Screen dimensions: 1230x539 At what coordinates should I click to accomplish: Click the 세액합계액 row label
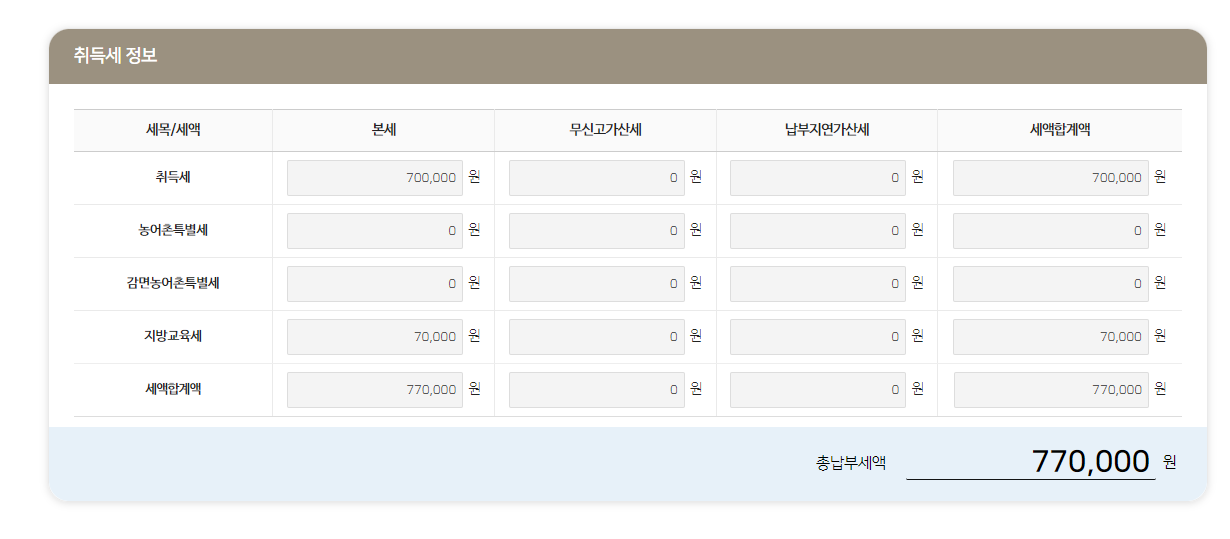pyautogui.click(x=173, y=390)
